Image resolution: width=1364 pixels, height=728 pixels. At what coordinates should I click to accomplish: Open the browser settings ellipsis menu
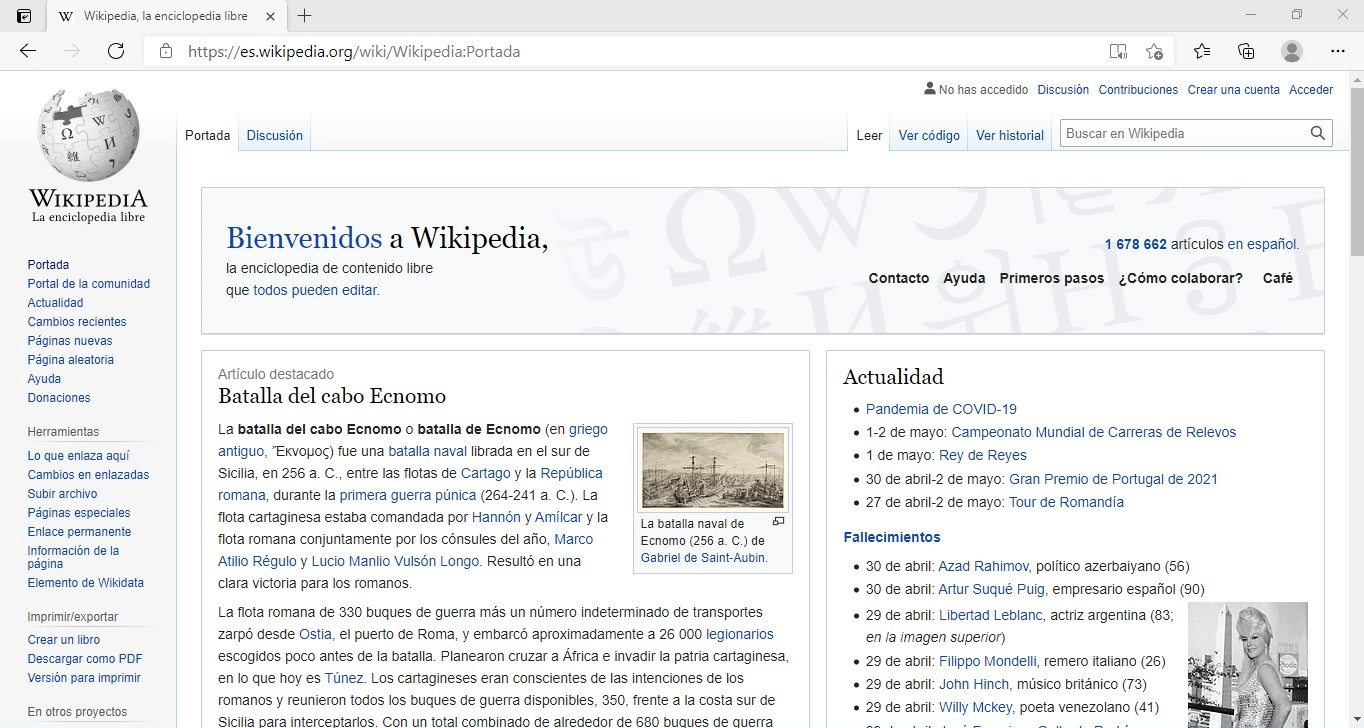(1338, 51)
